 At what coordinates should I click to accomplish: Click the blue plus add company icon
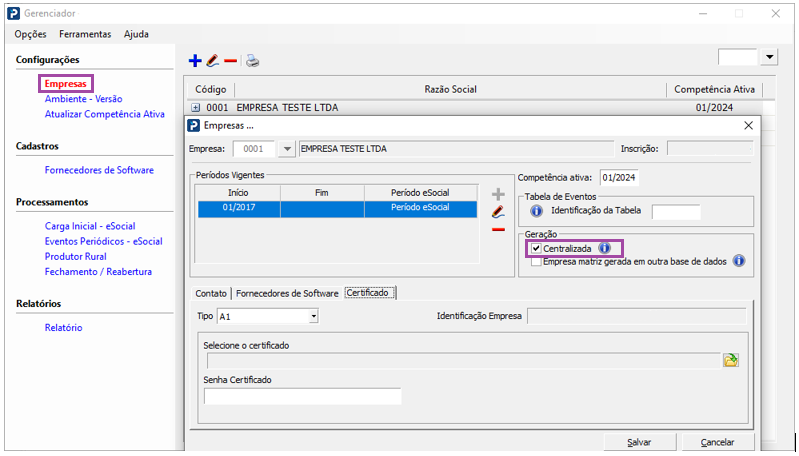tap(195, 61)
